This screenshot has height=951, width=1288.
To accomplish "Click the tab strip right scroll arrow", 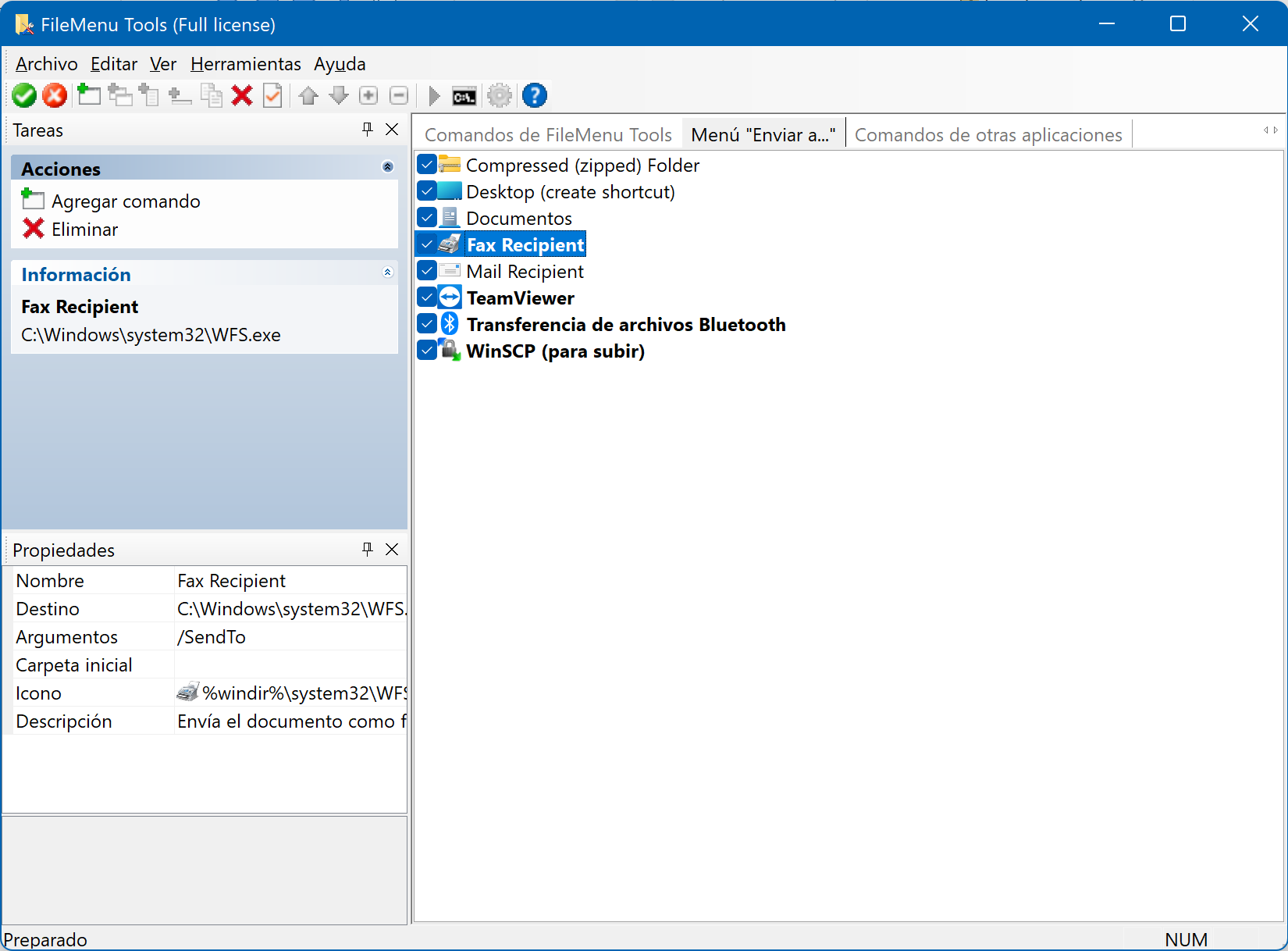I will [x=1276, y=130].
